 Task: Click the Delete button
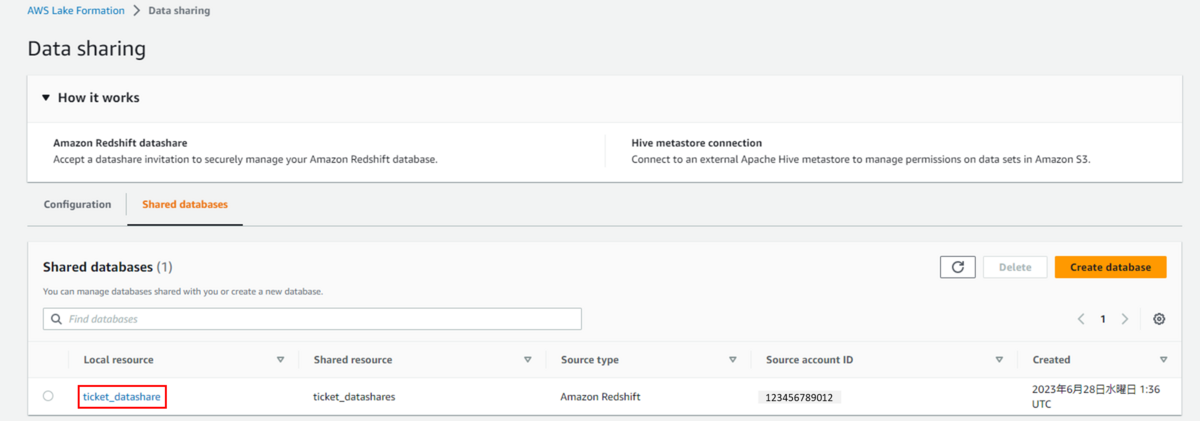1015,267
